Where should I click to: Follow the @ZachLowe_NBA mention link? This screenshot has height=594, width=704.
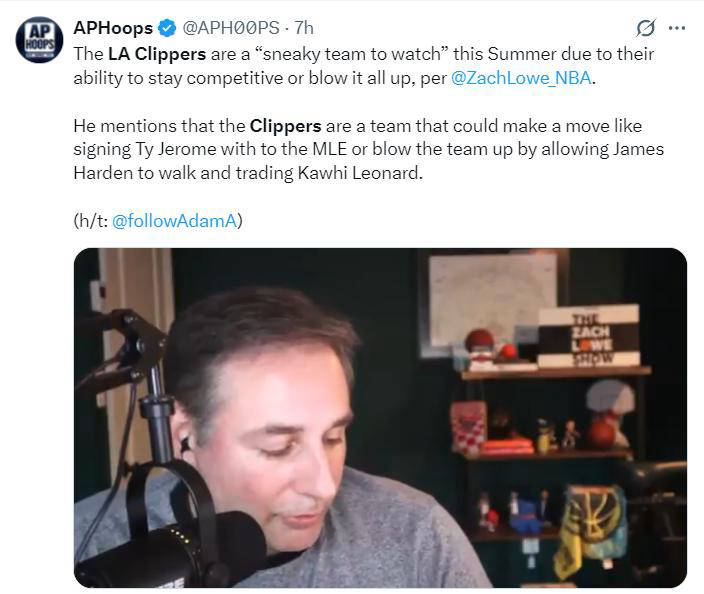(521, 78)
